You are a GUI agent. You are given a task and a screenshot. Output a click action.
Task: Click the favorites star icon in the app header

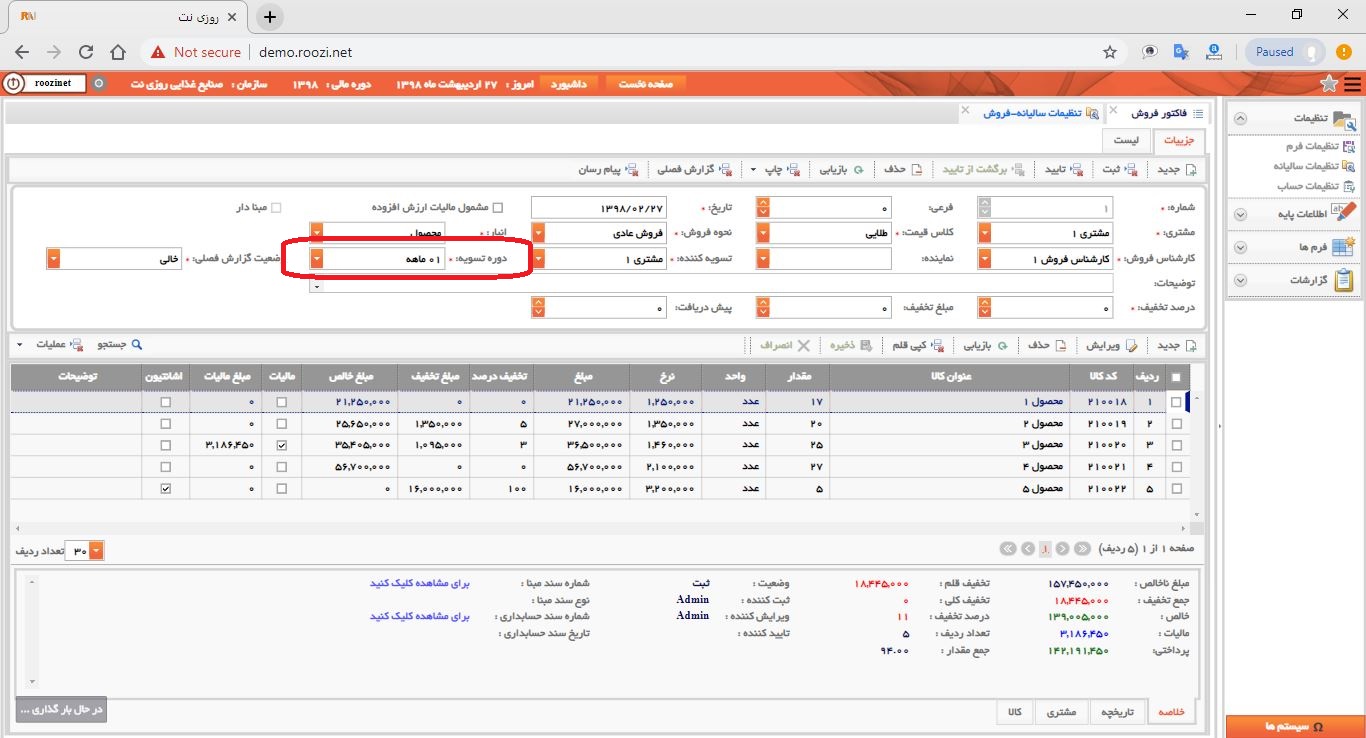coord(1328,83)
